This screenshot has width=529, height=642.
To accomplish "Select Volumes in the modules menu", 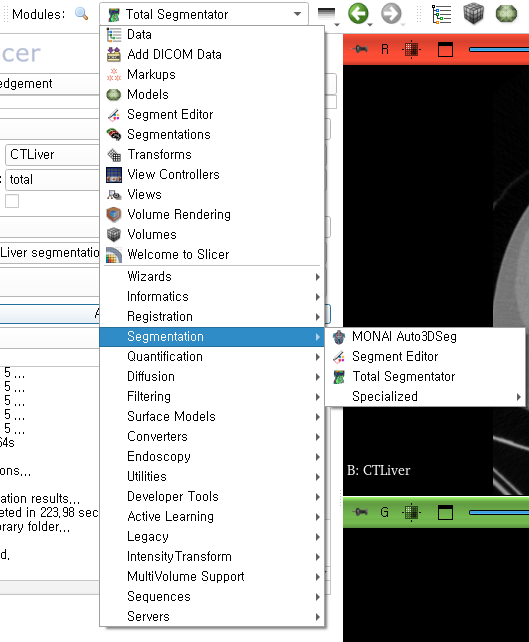I will [x=212, y=235].
